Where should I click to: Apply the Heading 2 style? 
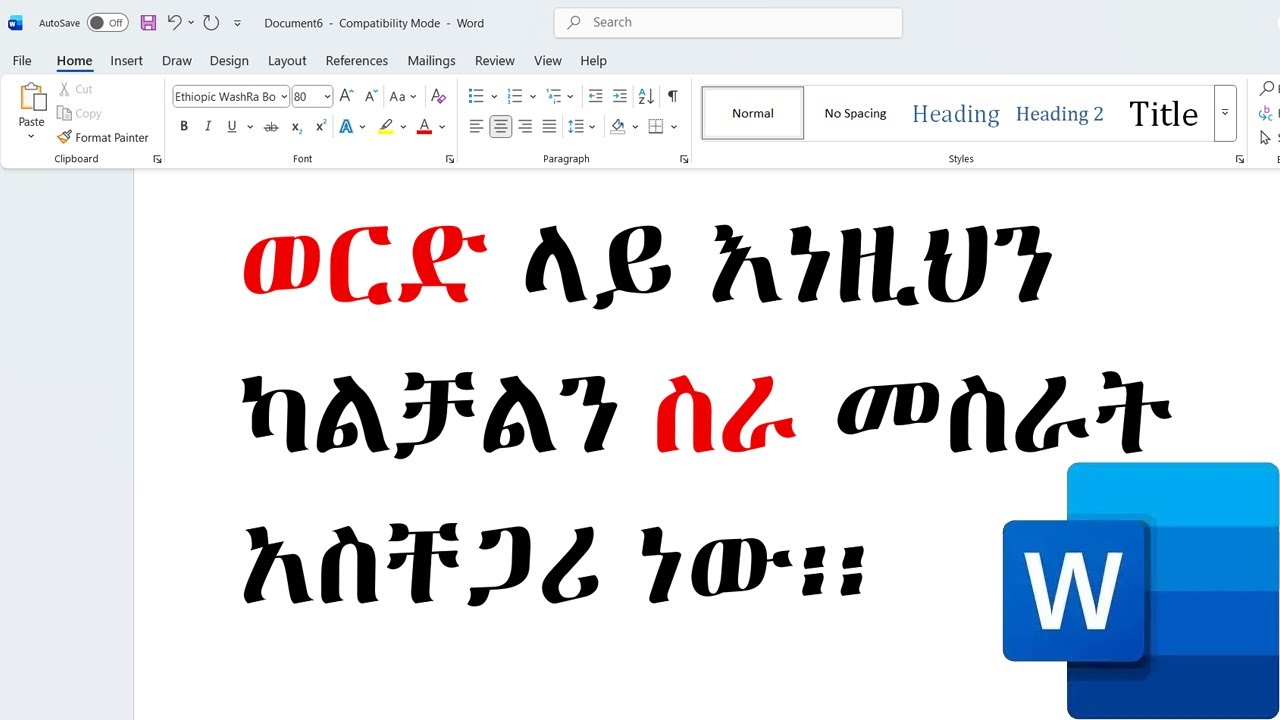pyautogui.click(x=1060, y=113)
